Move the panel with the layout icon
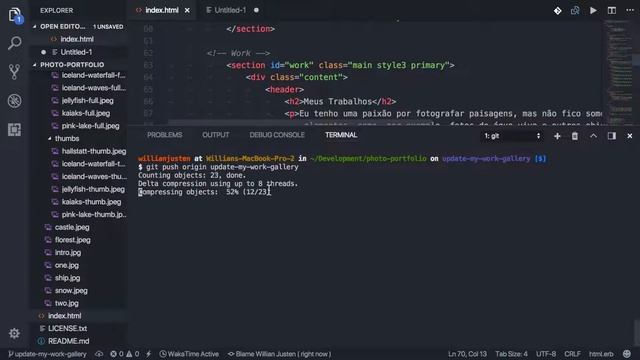This screenshot has width=640, height=360. pos(611,136)
